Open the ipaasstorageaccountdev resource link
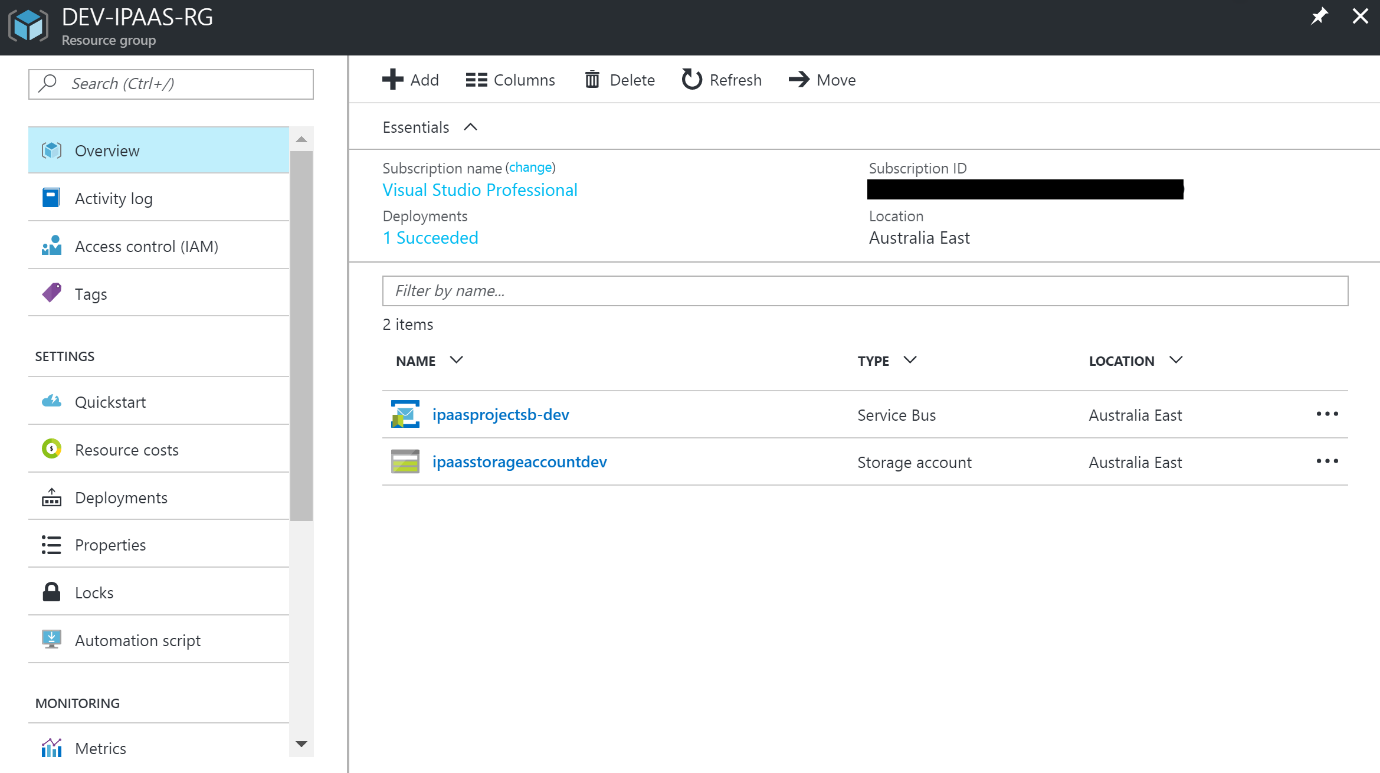Image resolution: width=1380 pixels, height=773 pixels. (x=520, y=462)
